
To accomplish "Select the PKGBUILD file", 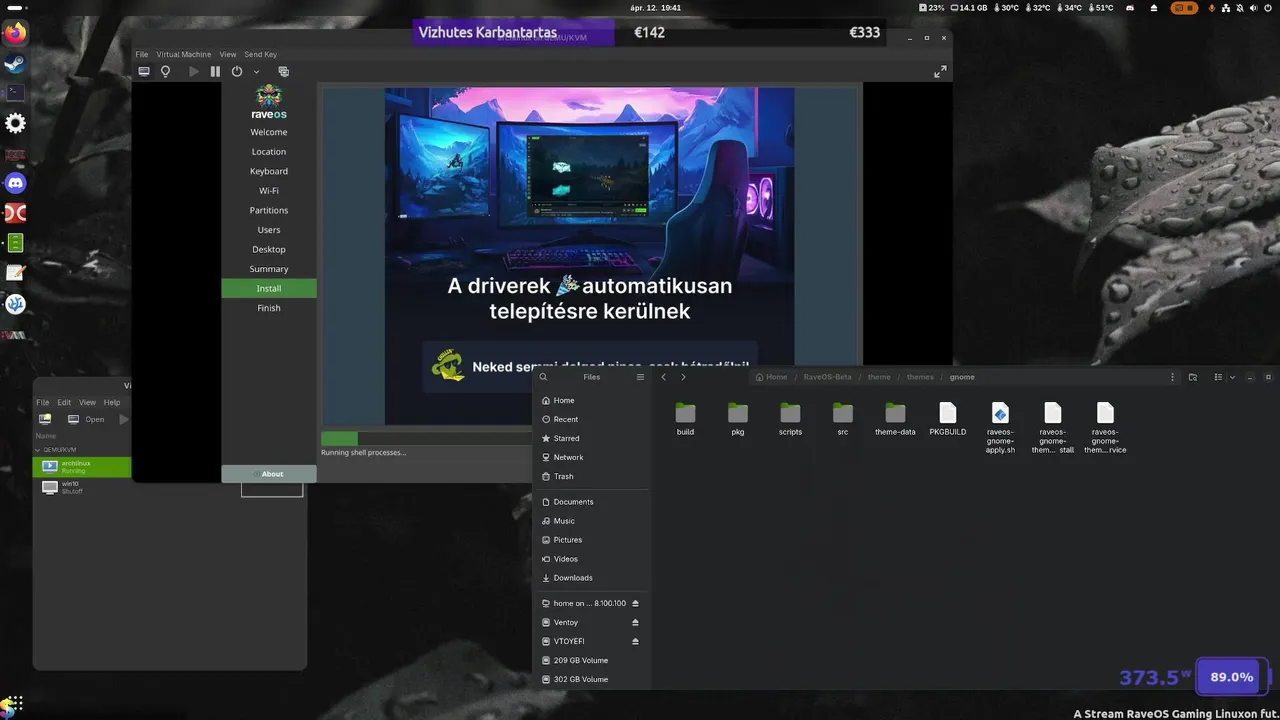I will click(x=948, y=420).
